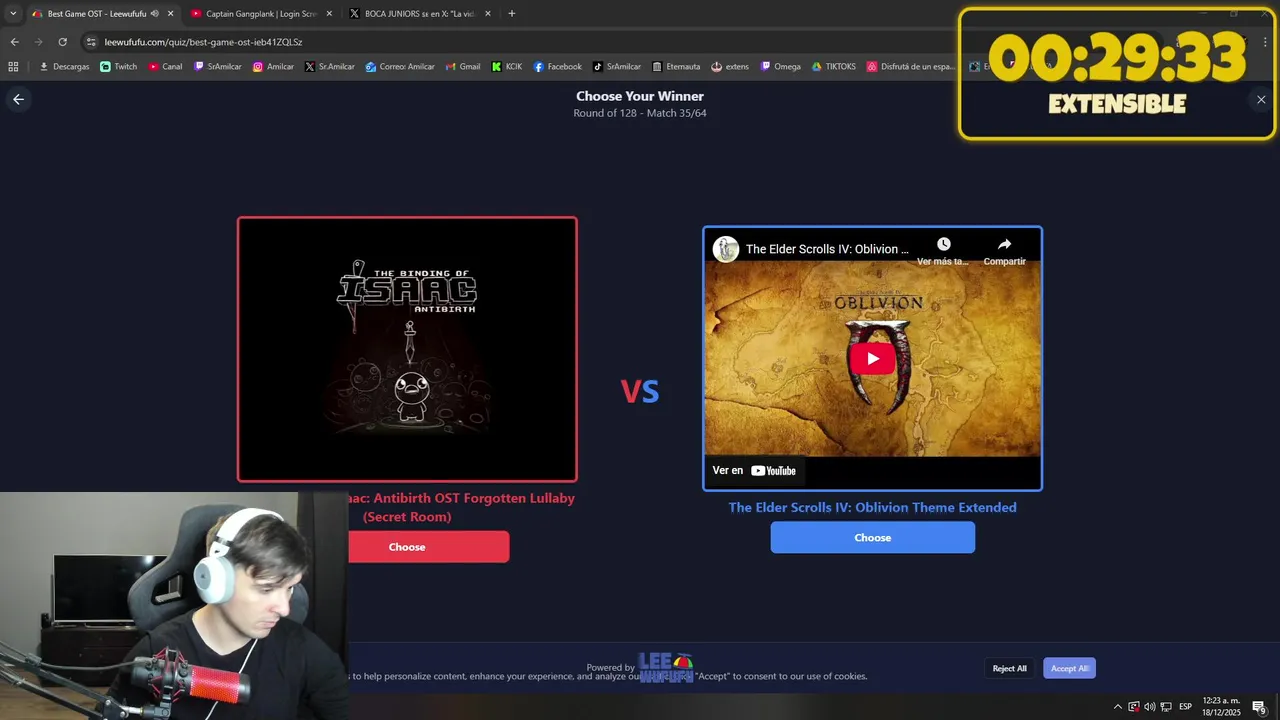Reload the page with the refresh icon
The height and width of the screenshot is (720, 1280).
62,42
